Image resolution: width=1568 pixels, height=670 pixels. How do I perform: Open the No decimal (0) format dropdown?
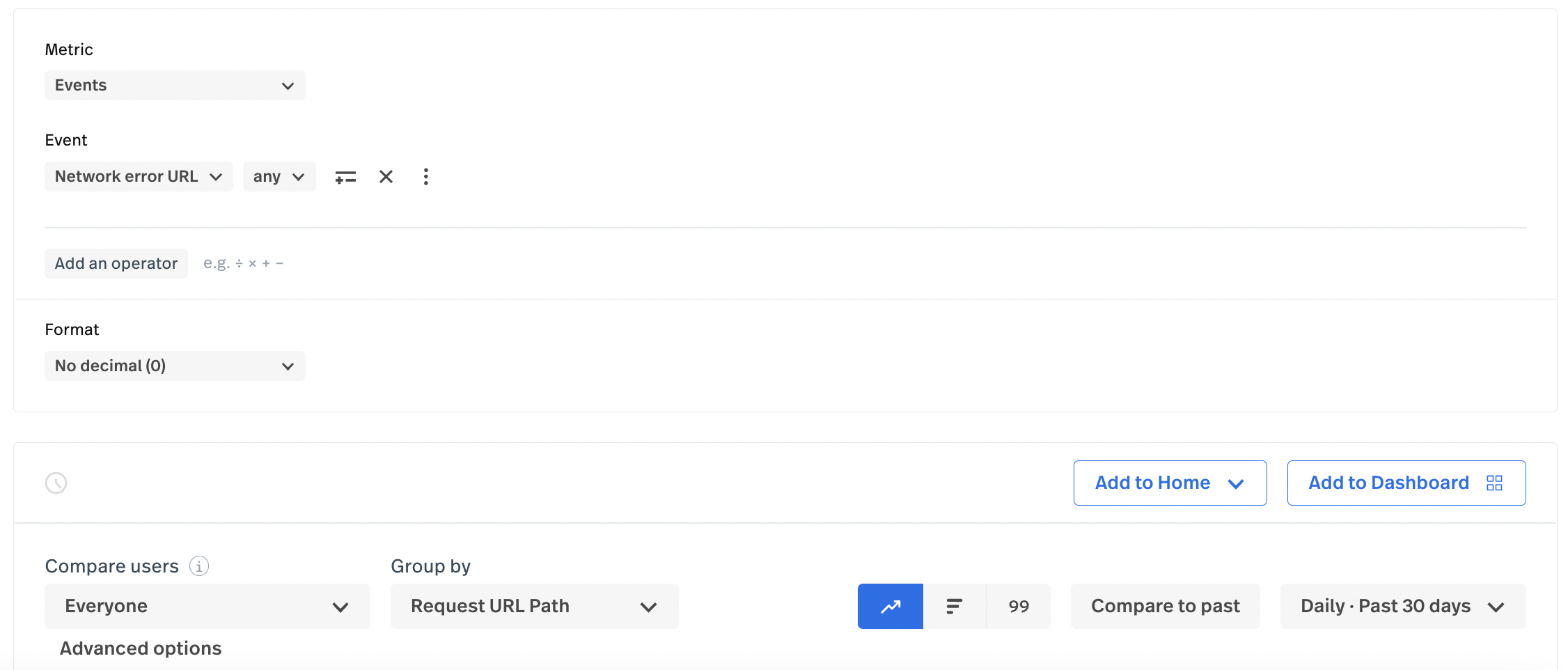pyautogui.click(x=175, y=366)
